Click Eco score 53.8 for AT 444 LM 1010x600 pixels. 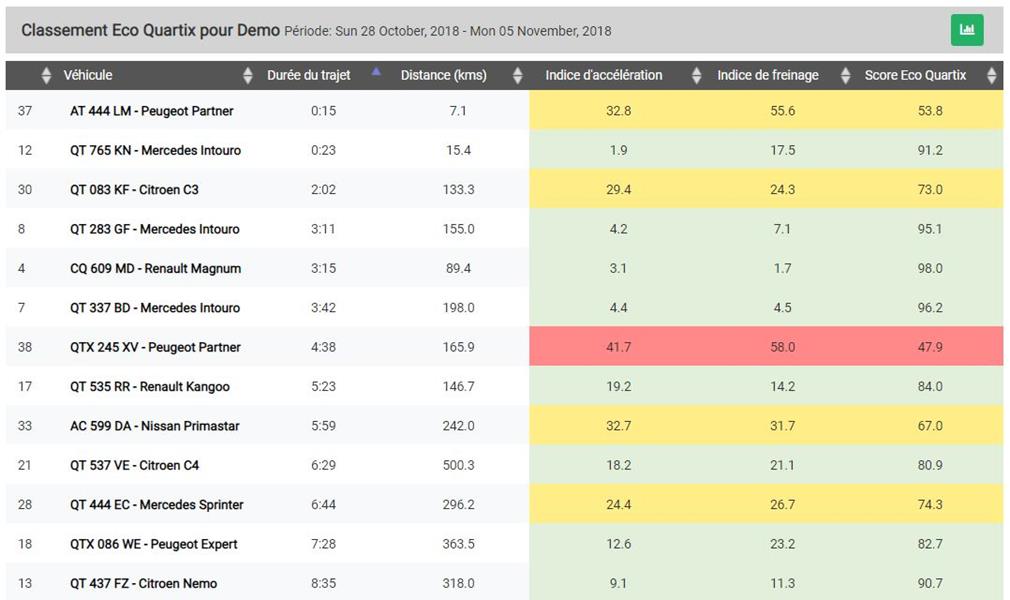930,111
